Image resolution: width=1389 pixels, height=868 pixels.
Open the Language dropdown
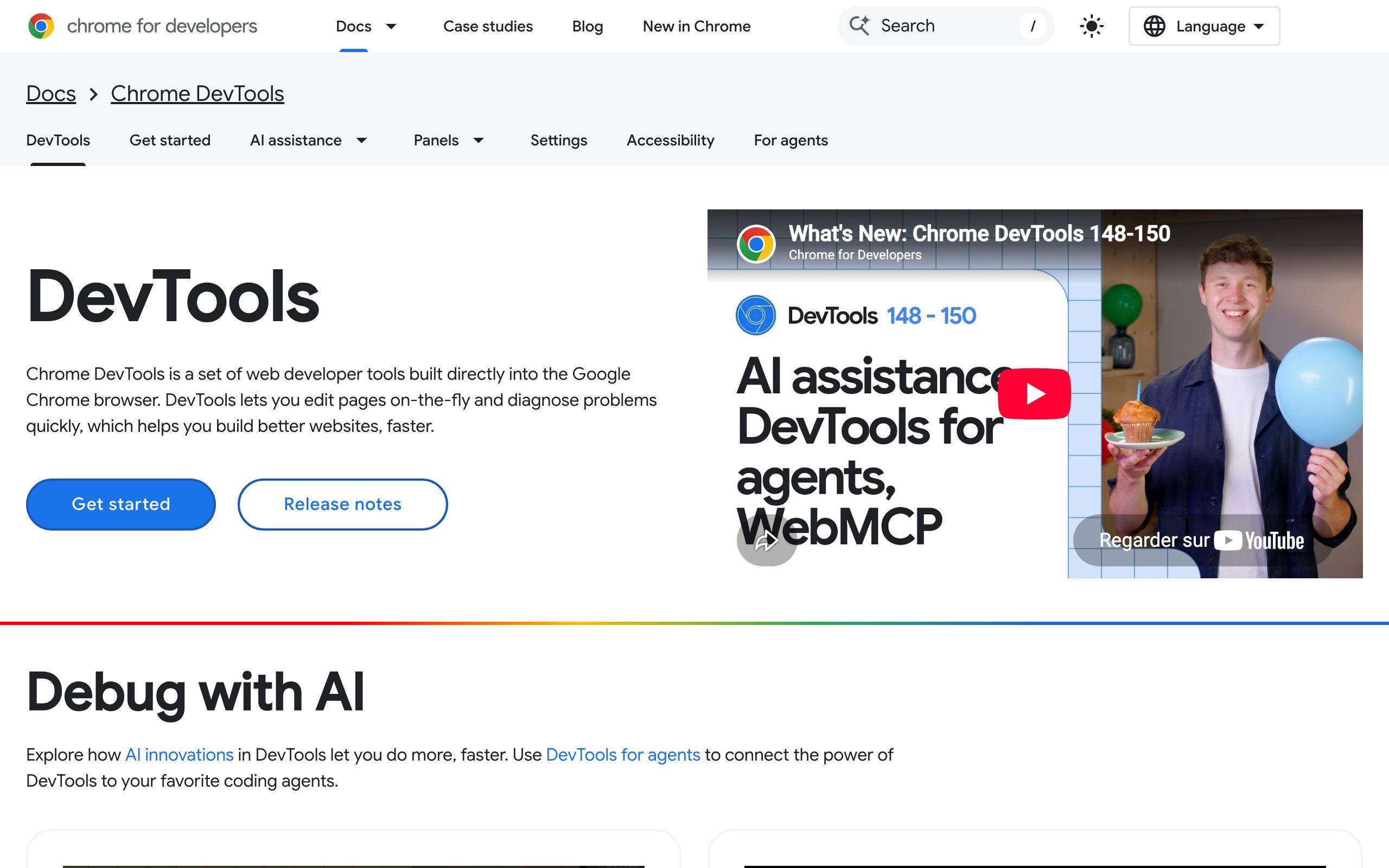[x=1203, y=26]
